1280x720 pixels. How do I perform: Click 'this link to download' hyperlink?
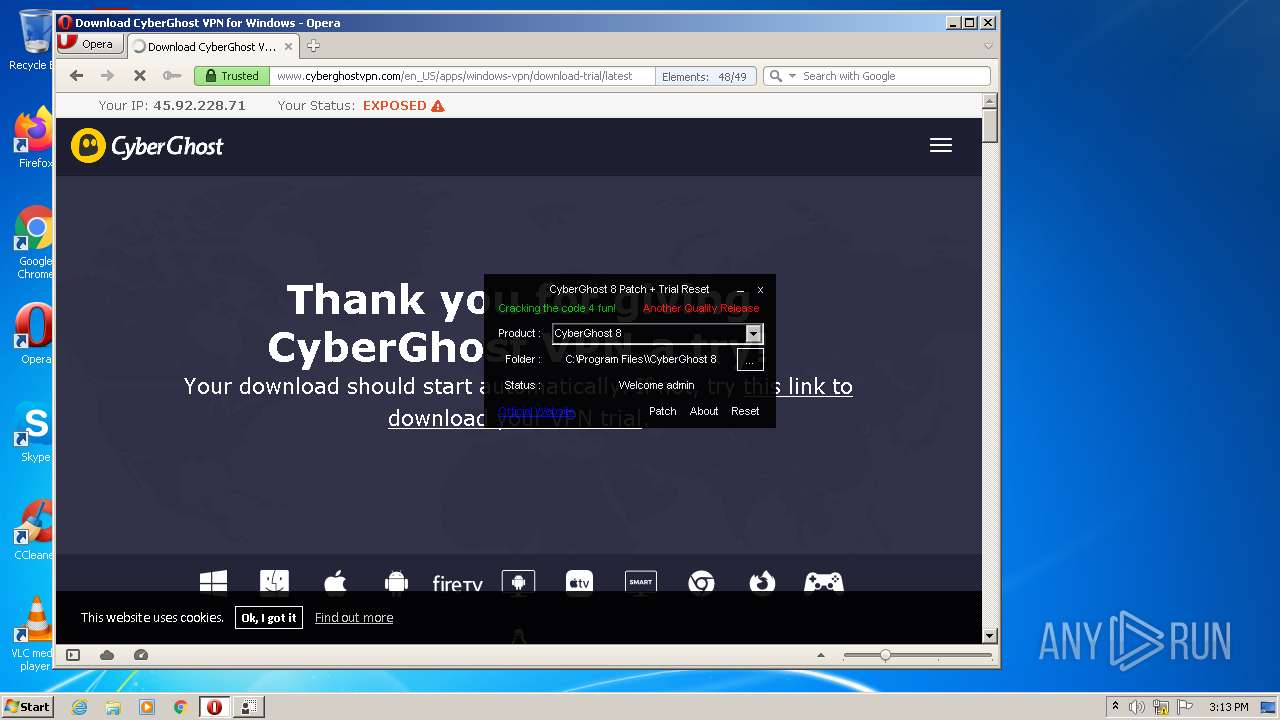point(620,402)
